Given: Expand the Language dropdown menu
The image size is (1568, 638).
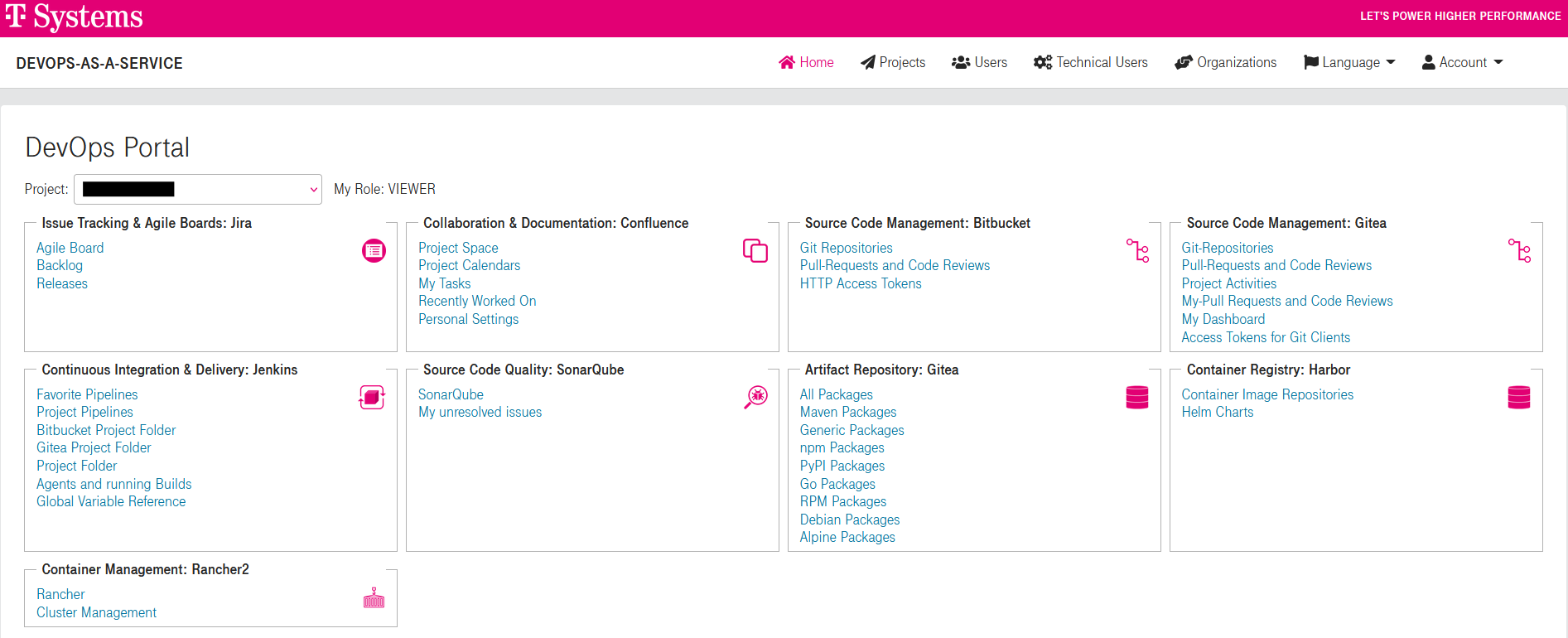Looking at the screenshot, I should (1349, 63).
